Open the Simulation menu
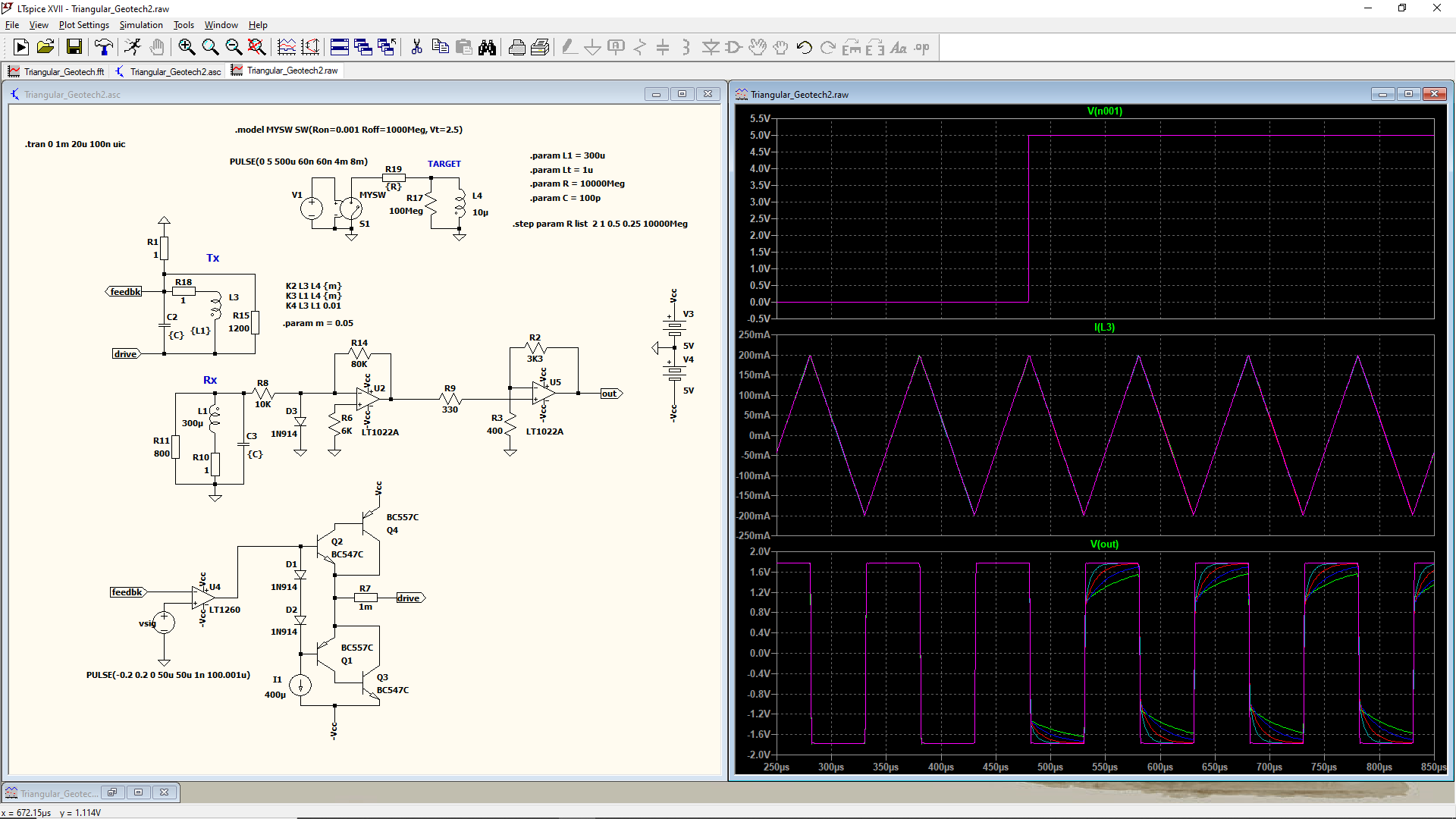The width and height of the screenshot is (1456, 819). pyautogui.click(x=141, y=25)
